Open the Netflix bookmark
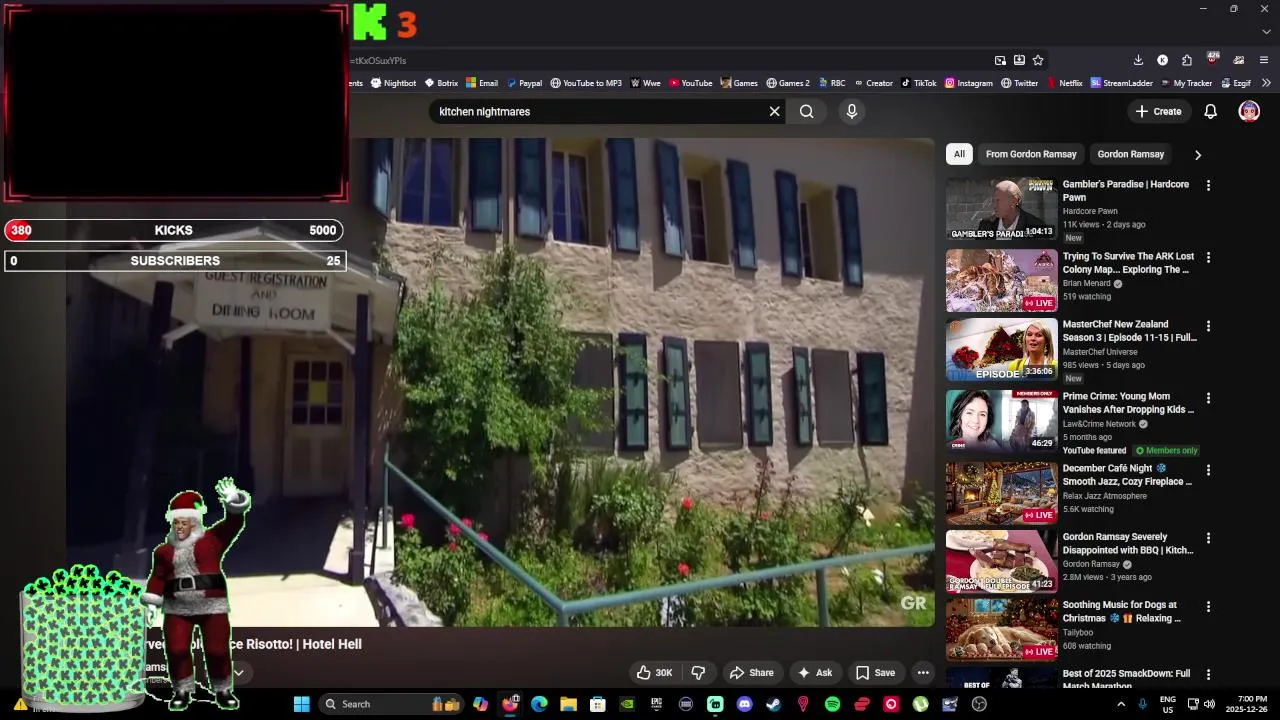Screen dimensions: 1280x720 [1064, 83]
